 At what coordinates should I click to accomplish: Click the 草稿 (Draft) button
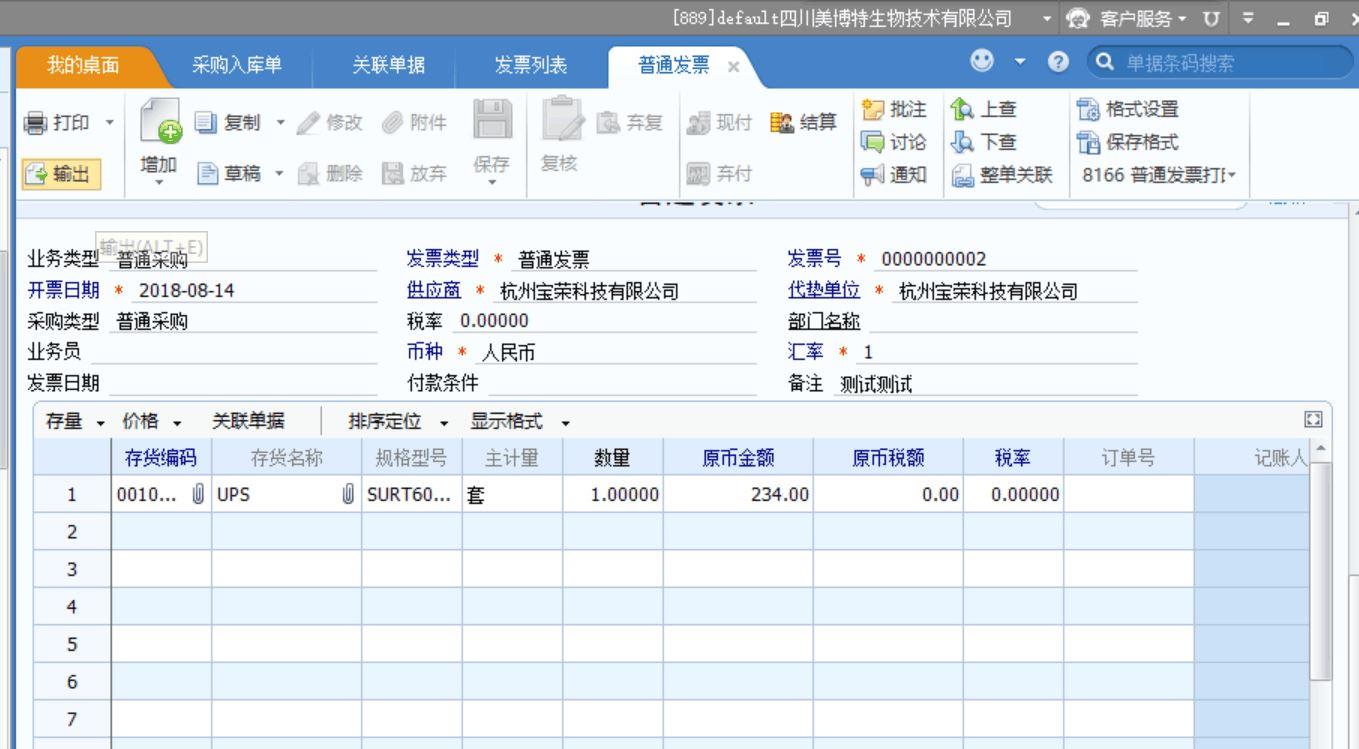pyautogui.click(x=227, y=174)
